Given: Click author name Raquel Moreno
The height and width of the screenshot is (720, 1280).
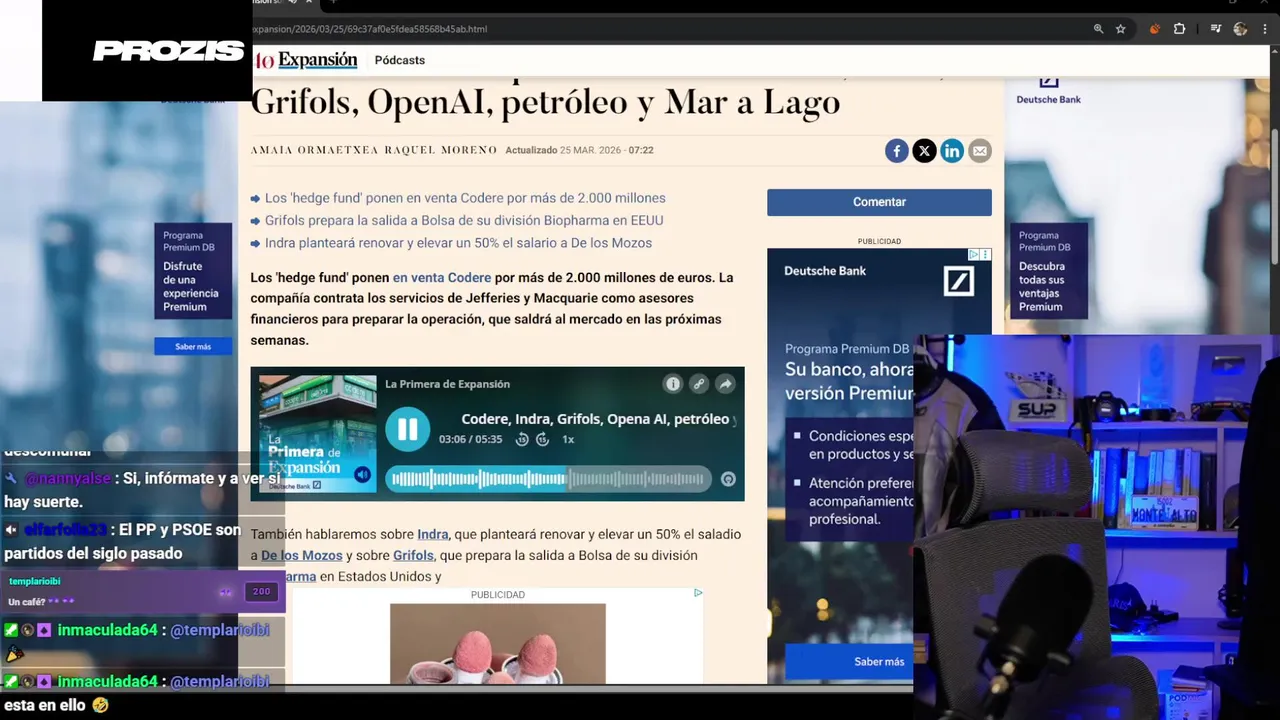Looking at the screenshot, I should [440, 150].
